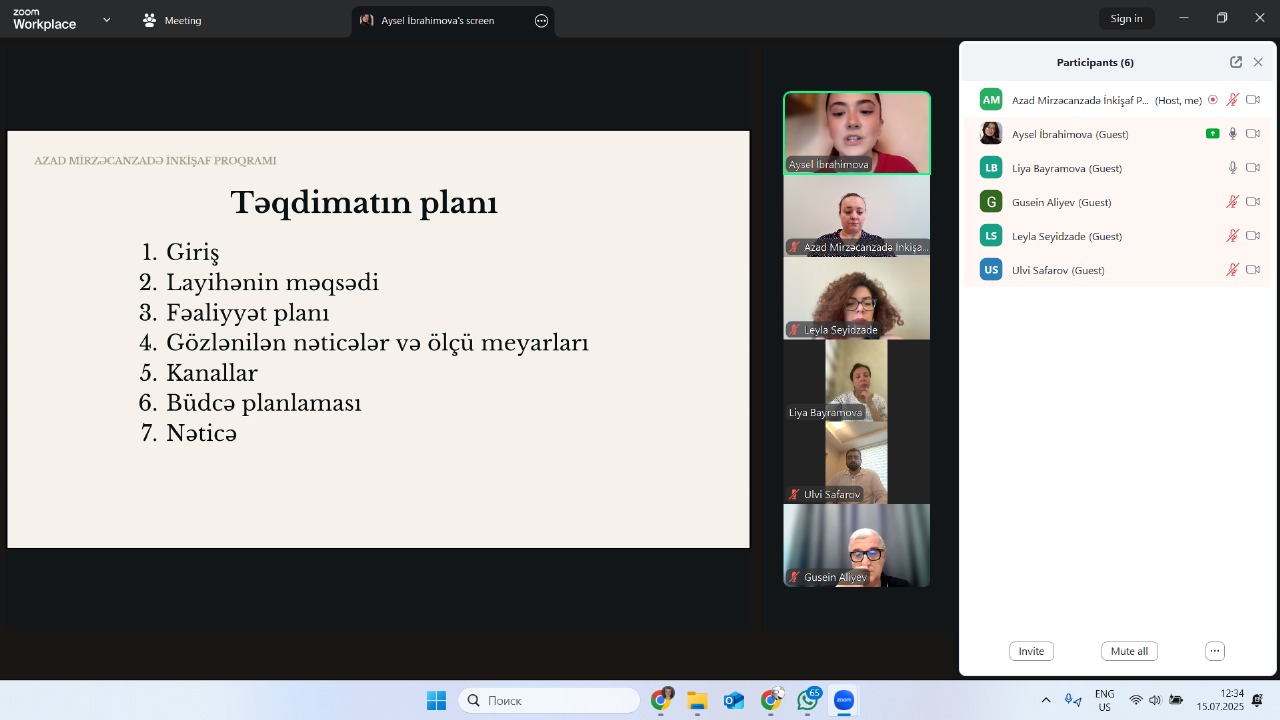
Task: Toggle Liya Bayramova's microphone in participants list
Action: click(x=1233, y=168)
